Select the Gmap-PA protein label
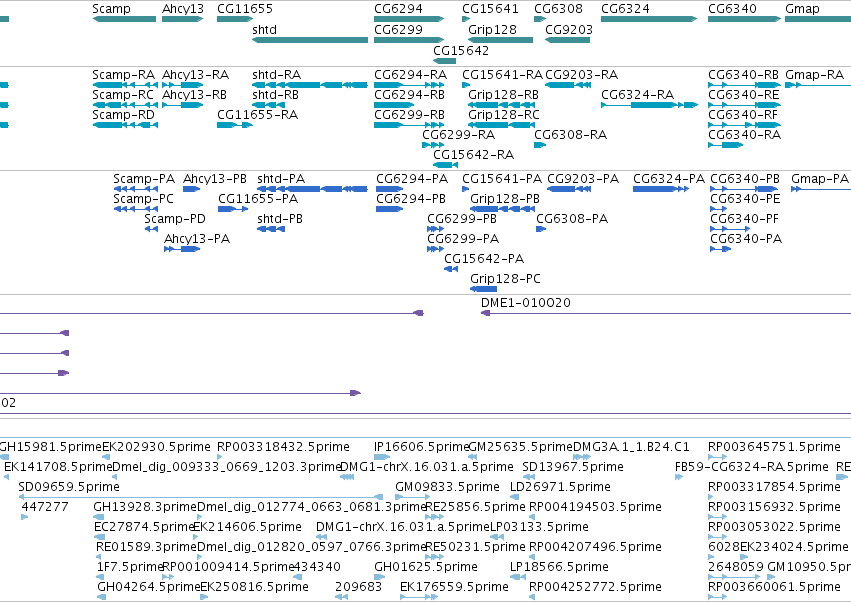The height and width of the screenshot is (602, 851). pos(820,179)
